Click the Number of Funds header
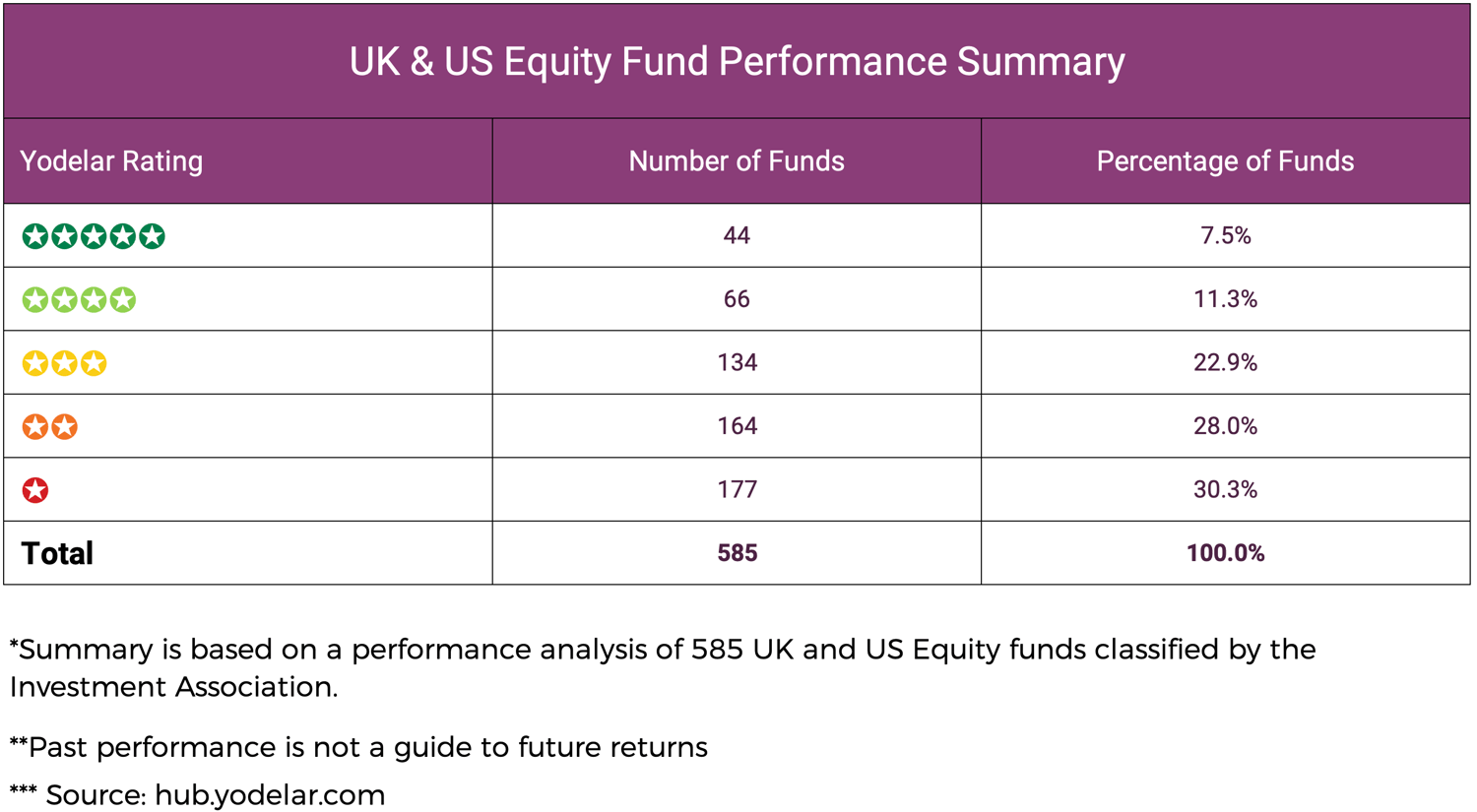This screenshot has width=1477, height=812. [x=737, y=161]
